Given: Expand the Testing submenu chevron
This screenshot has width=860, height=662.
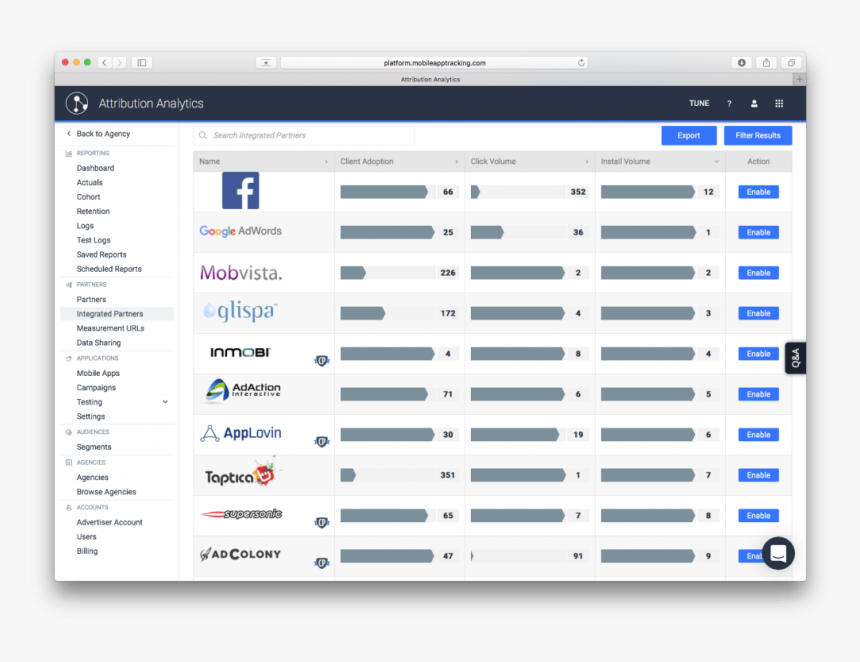Looking at the screenshot, I should pos(165,402).
